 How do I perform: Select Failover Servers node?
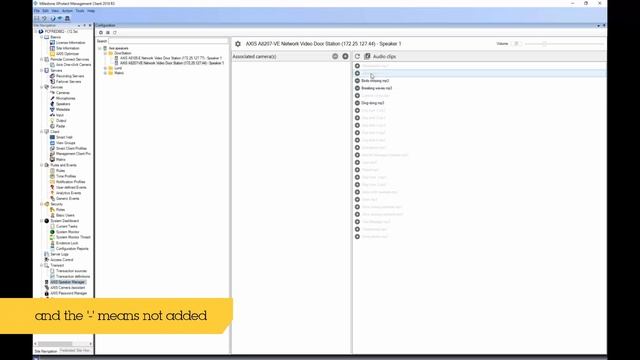coord(69,82)
